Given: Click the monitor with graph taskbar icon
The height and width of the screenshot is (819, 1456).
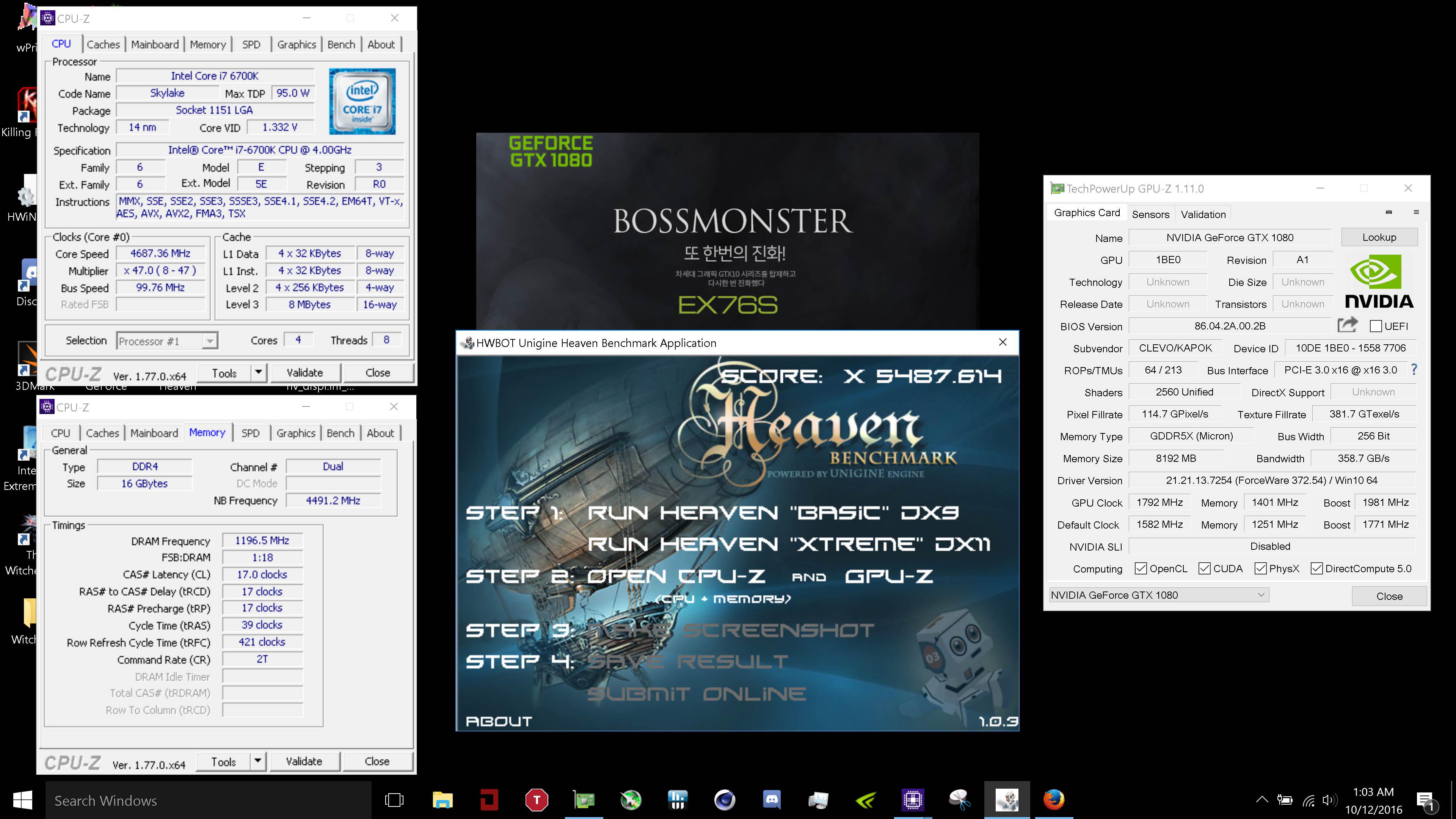Looking at the screenshot, I should pyautogui.click(x=818, y=800).
